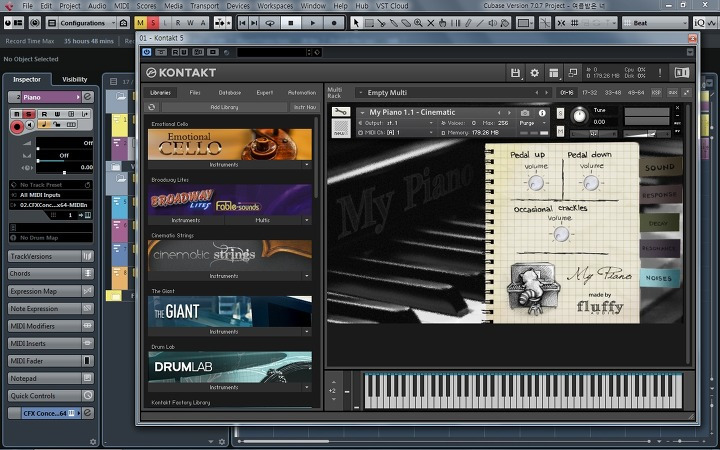The image size is (720, 450).
Task: Toggle Kontakt minimized view icon
Action: tap(573, 73)
